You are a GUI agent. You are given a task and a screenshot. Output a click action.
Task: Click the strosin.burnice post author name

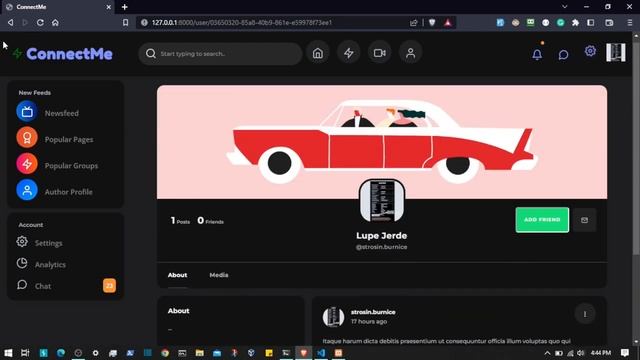point(373,312)
